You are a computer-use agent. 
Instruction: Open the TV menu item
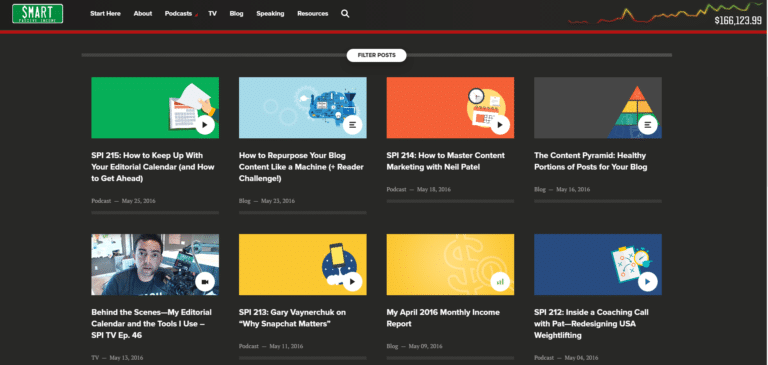[x=212, y=14]
